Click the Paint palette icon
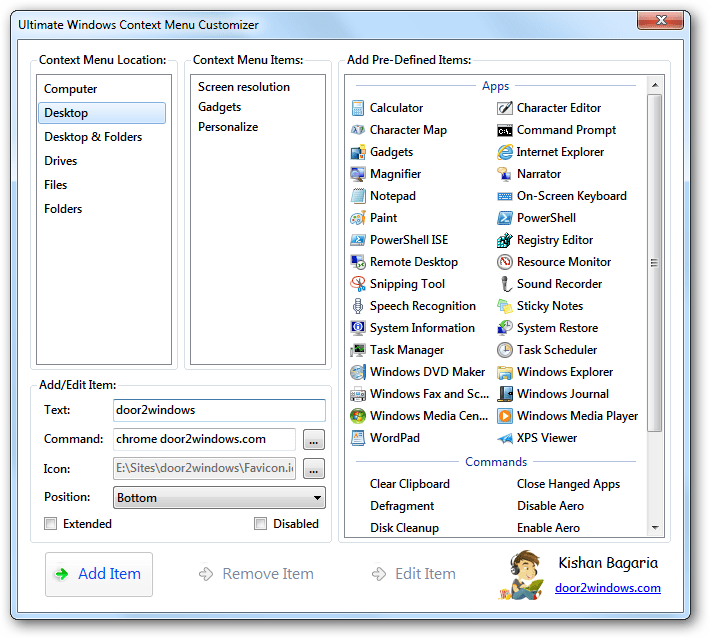The width and height of the screenshot is (709, 638). [358, 218]
